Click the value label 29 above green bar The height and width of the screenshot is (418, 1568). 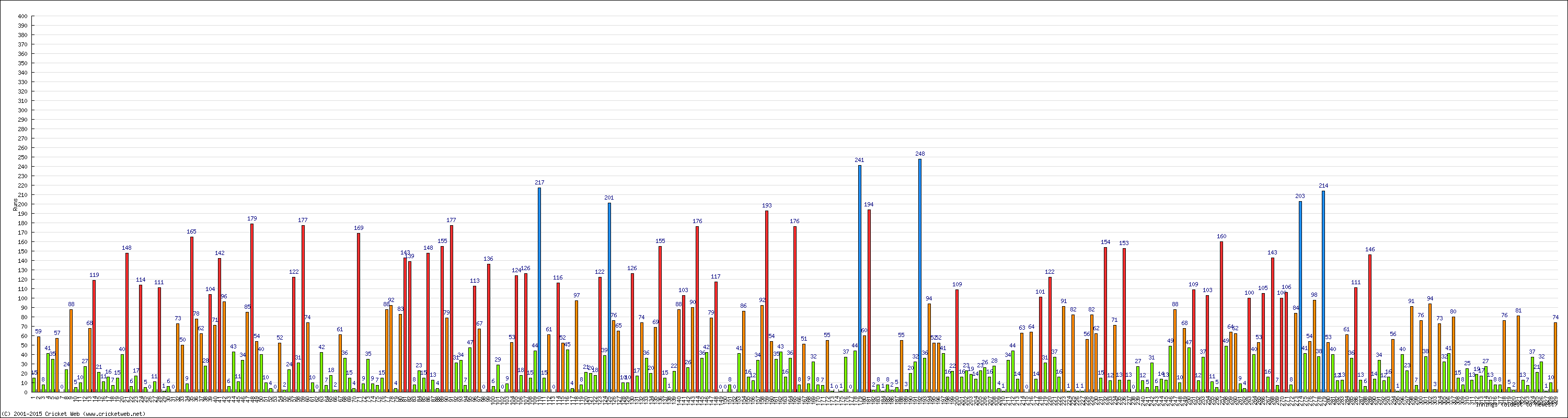(498, 359)
